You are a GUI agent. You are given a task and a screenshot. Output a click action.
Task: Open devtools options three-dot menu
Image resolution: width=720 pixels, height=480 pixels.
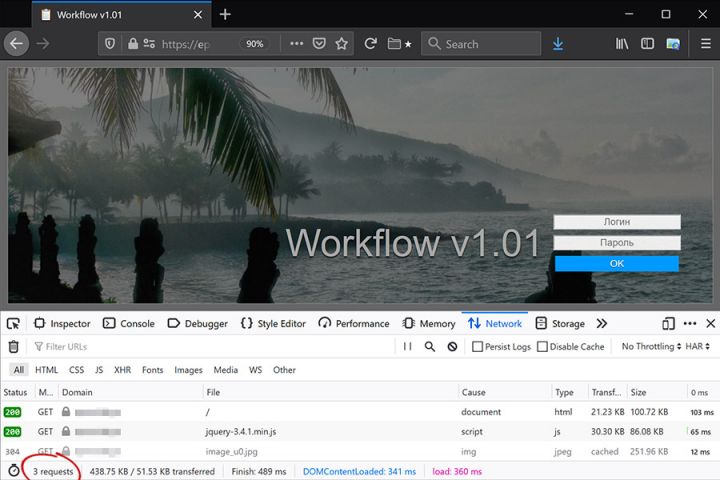(690, 324)
